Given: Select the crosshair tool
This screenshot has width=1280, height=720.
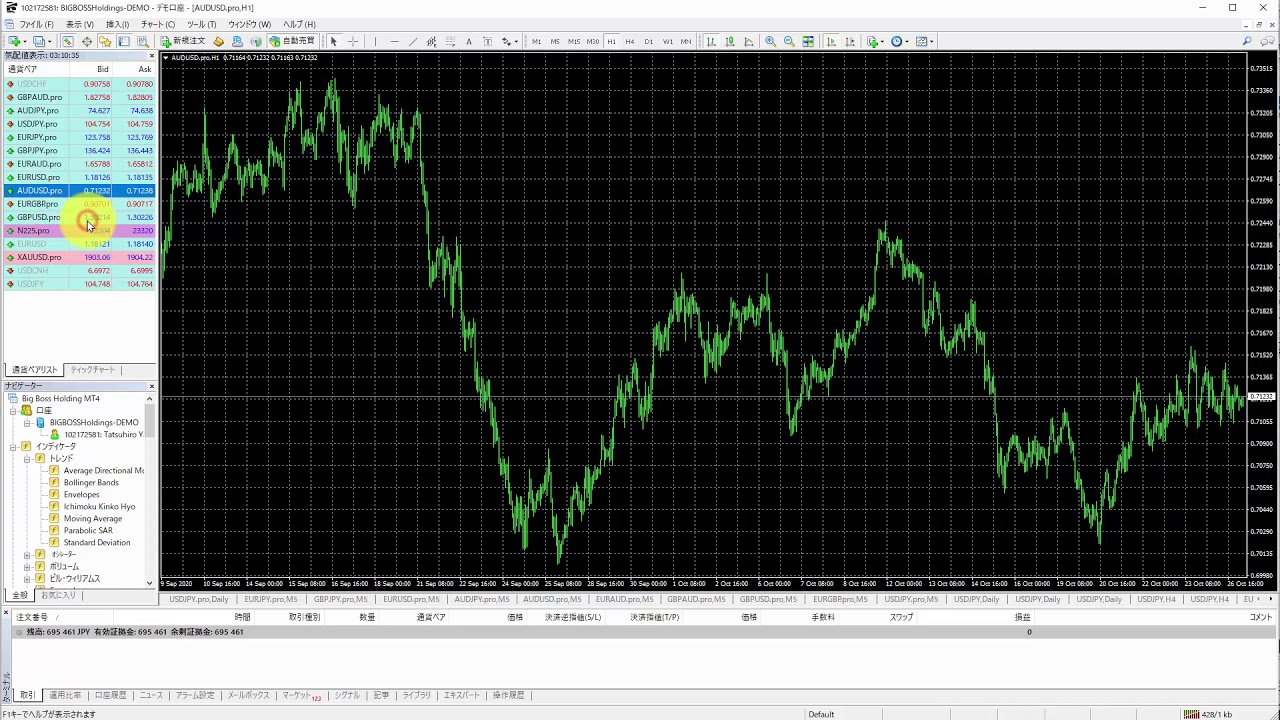Looking at the screenshot, I should point(353,41).
